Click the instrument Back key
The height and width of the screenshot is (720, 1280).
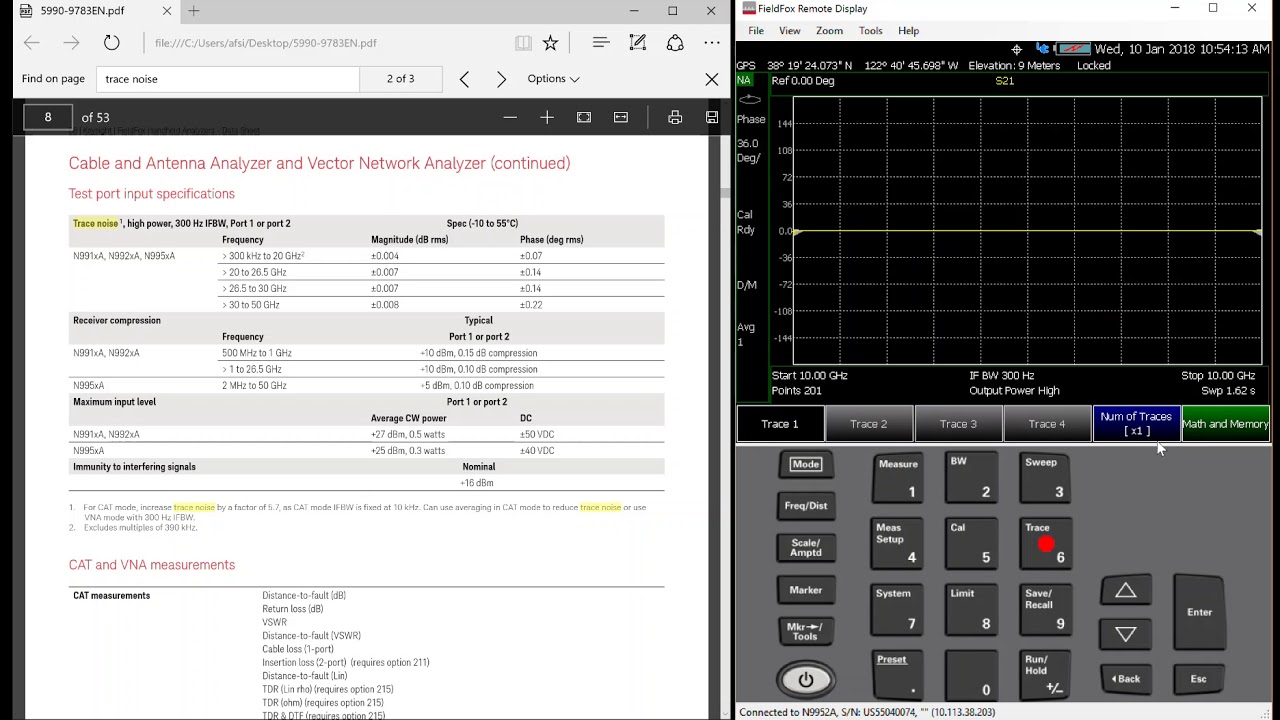tap(1126, 679)
